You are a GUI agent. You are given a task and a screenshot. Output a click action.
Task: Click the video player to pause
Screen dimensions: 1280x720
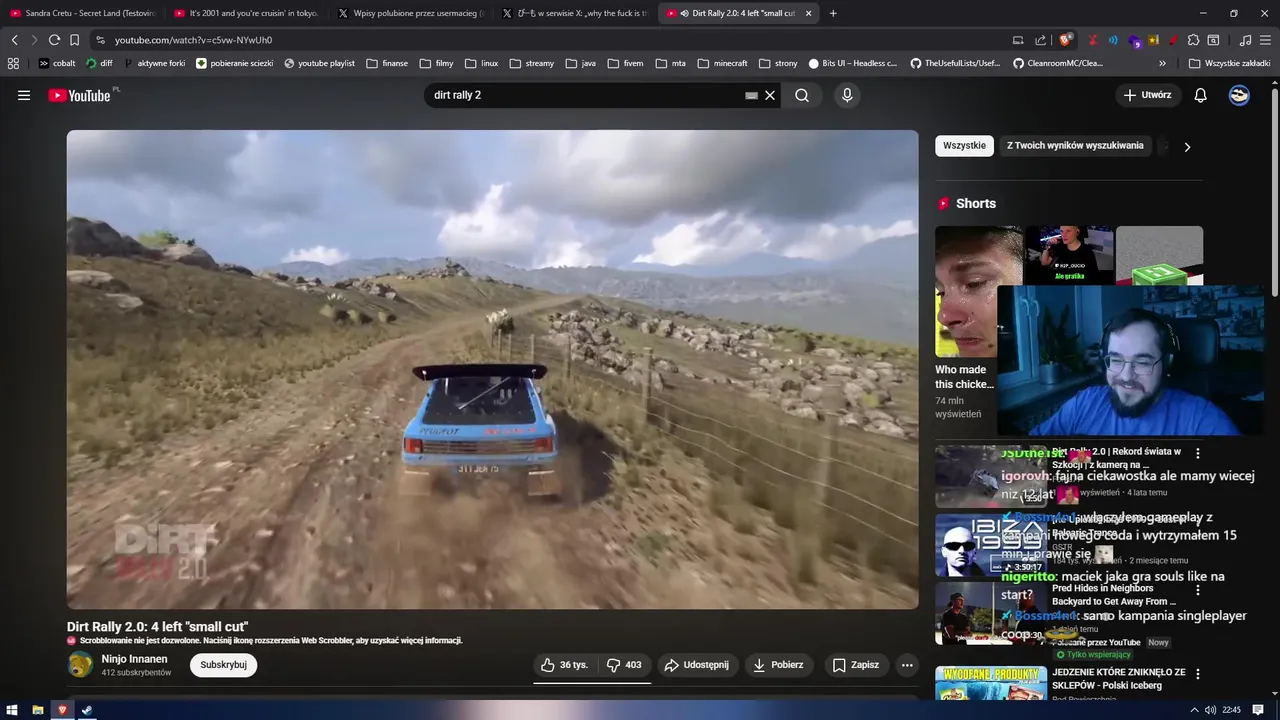492,369
